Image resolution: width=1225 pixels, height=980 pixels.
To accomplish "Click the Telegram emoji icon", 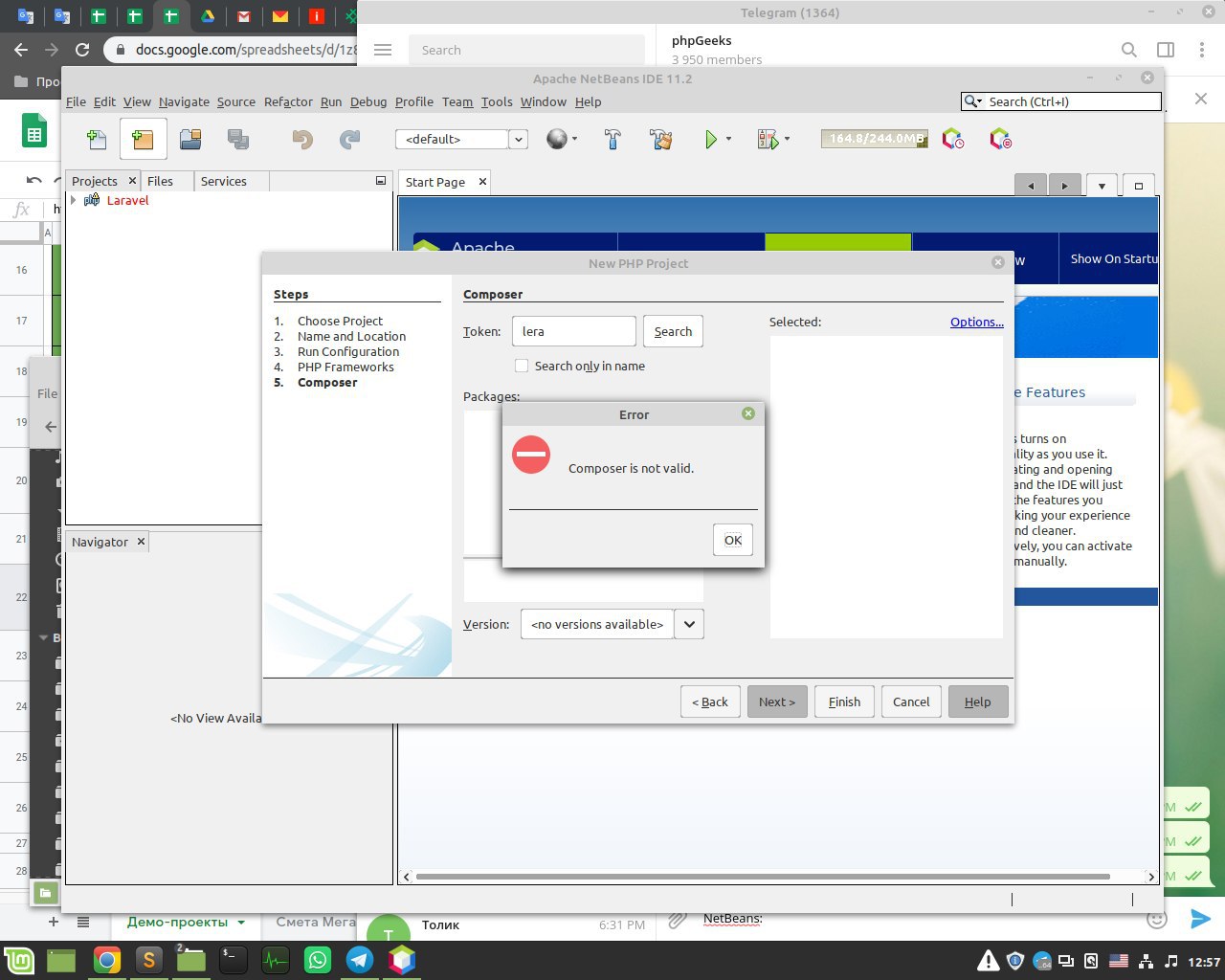I will click(1157, 920).
